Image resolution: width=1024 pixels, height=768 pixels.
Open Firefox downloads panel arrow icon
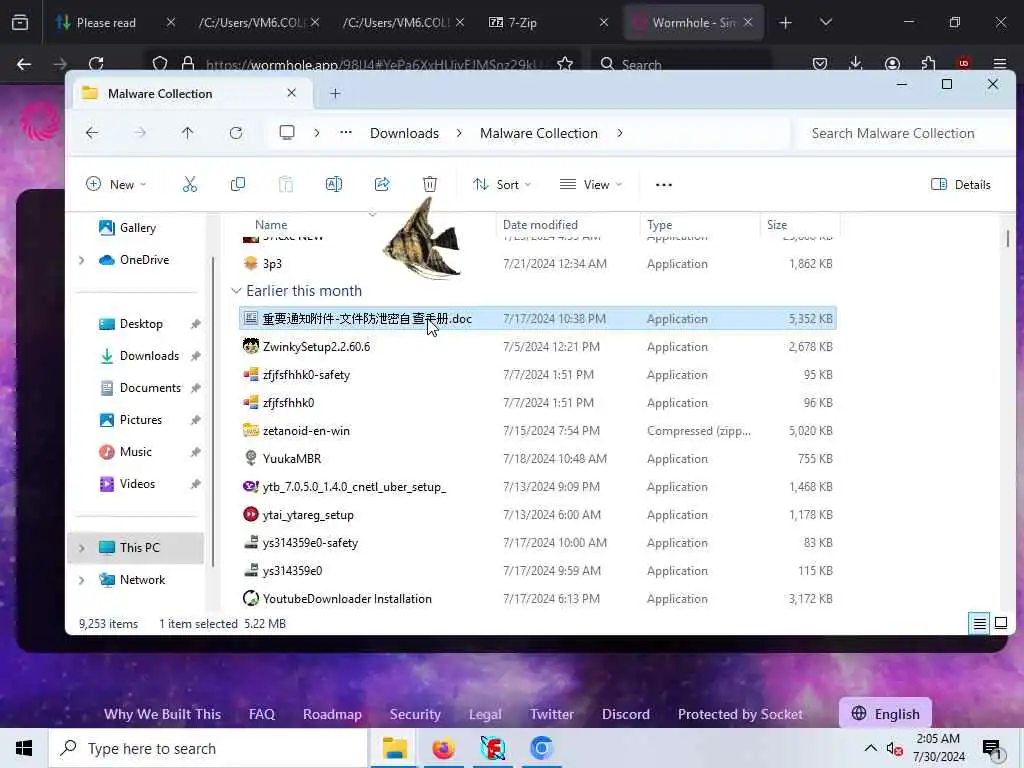tap(856, 63)
